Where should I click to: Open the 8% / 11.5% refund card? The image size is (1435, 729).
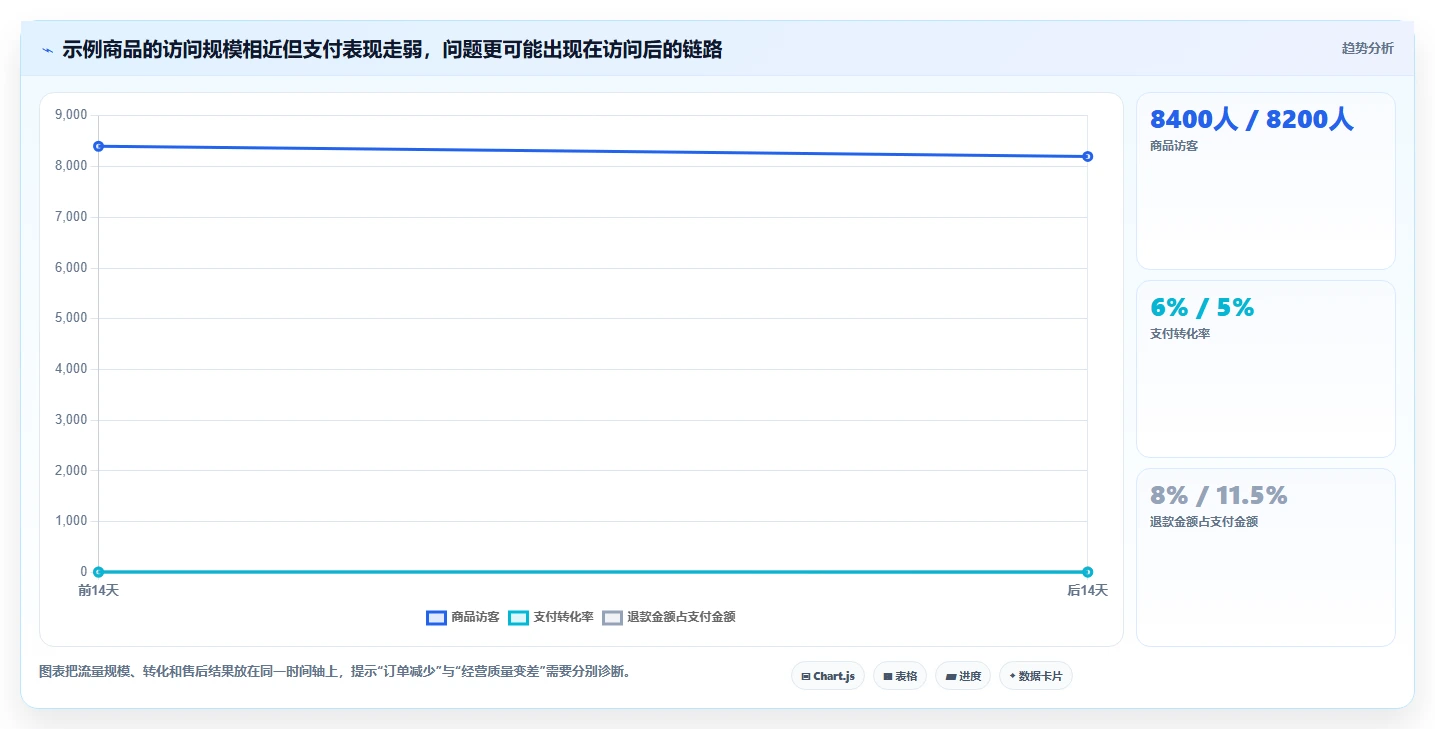click(x=1266, y=557)
